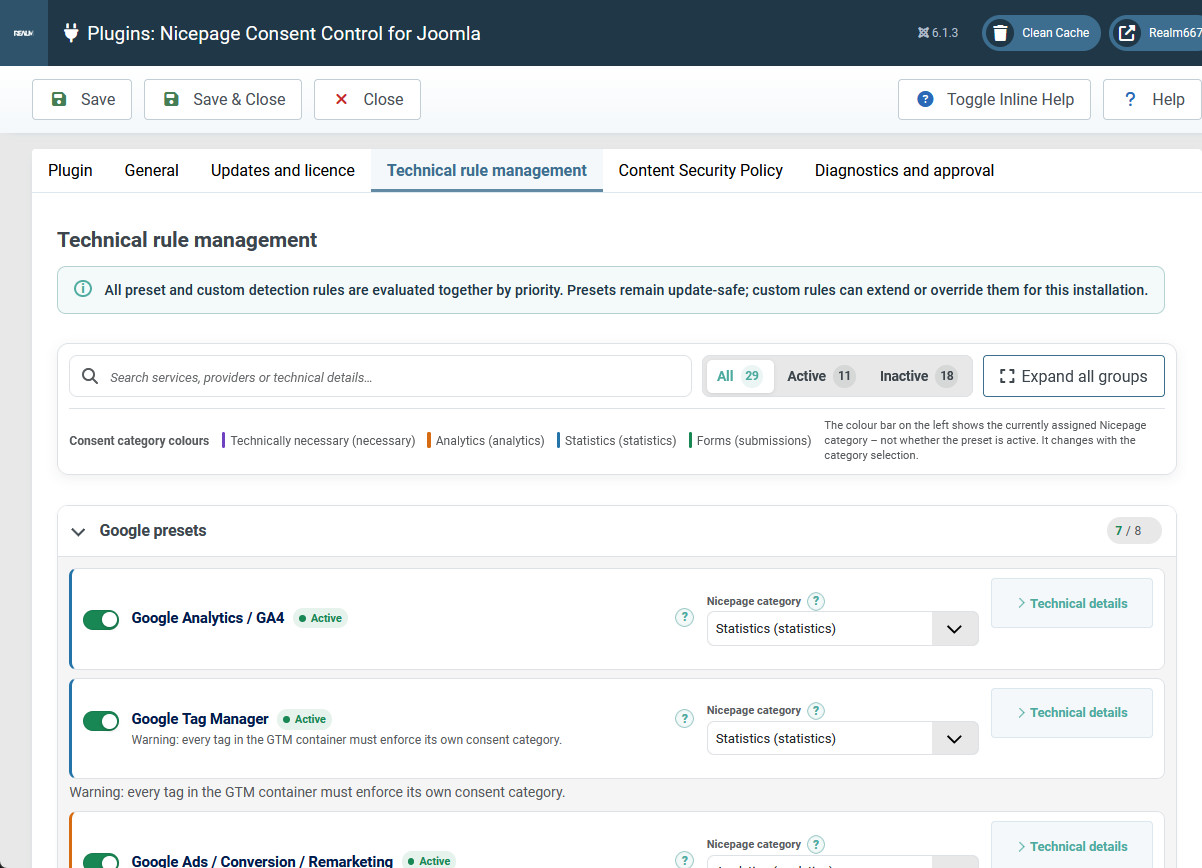Click Analytics orange colour legend entry
1202x868 pixels.
coord(485,440)
